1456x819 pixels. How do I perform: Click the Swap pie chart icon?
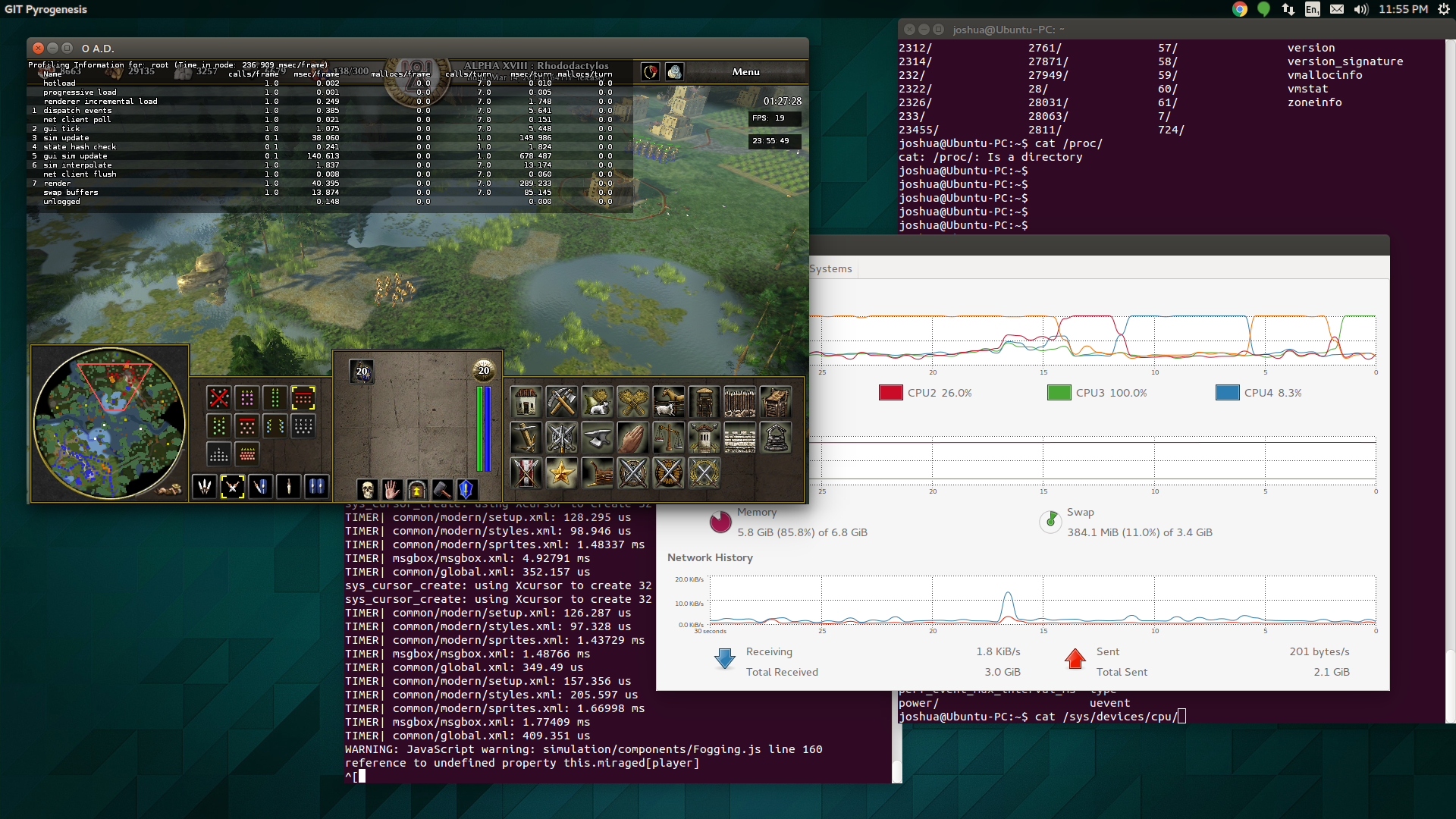click(1050, 521)
